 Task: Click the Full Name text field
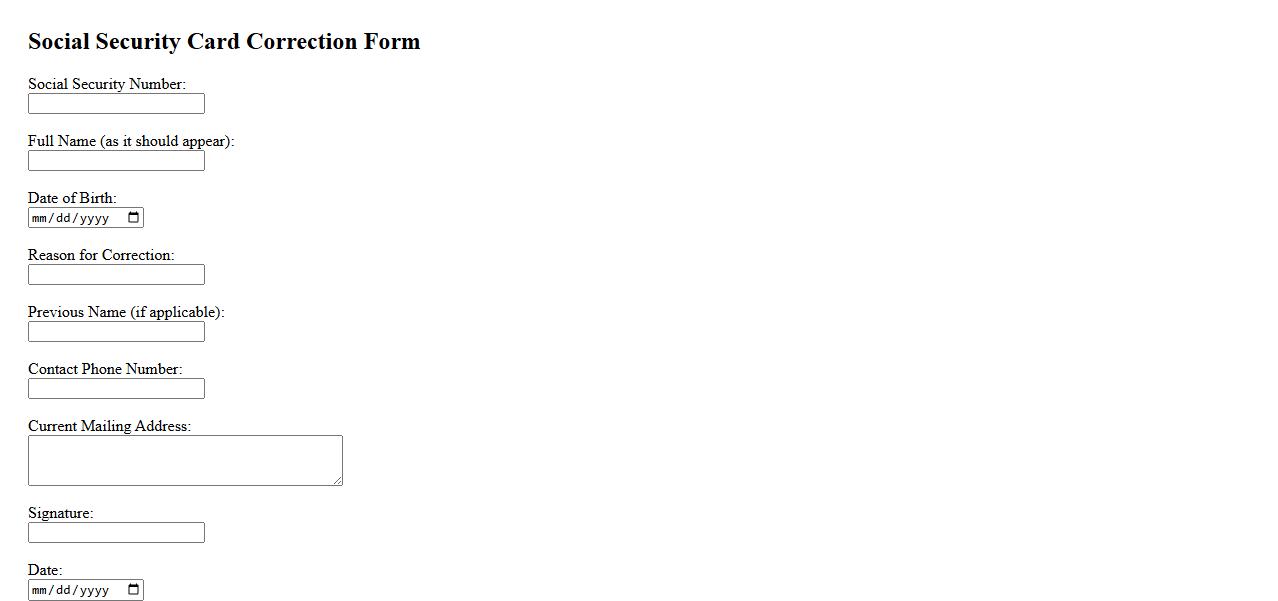tap(116, 161)
